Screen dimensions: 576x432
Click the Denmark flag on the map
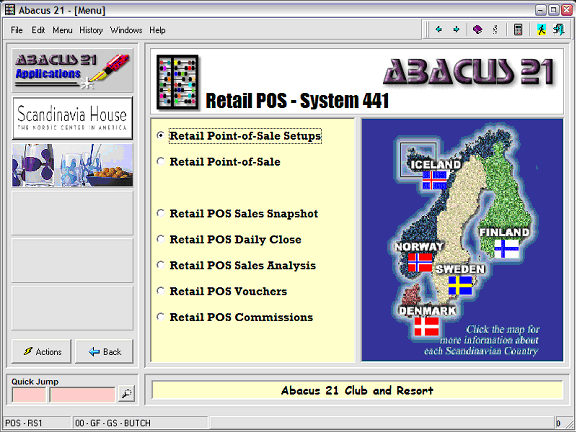coord(426,327)
